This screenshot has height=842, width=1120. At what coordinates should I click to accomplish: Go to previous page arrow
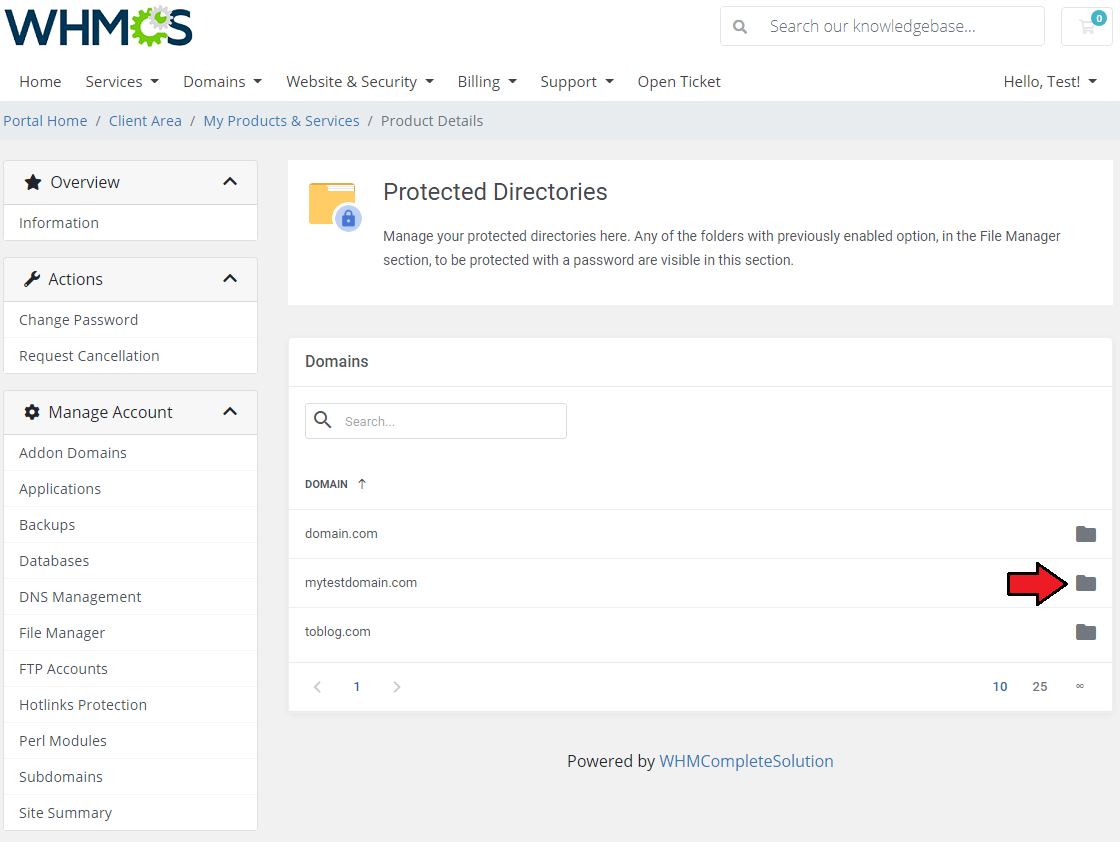click(x=317, y=686)
